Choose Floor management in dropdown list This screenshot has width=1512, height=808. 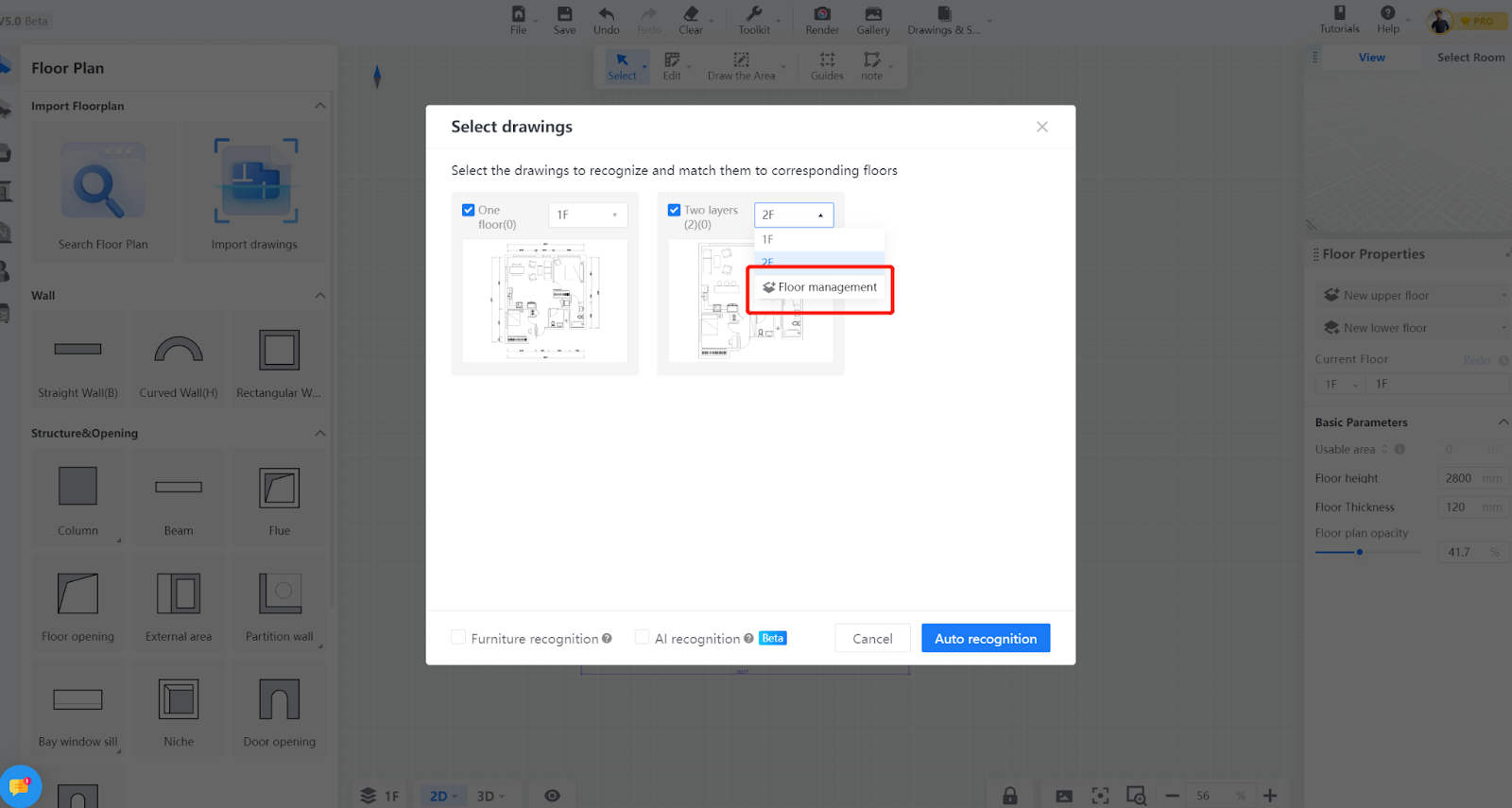820,287
